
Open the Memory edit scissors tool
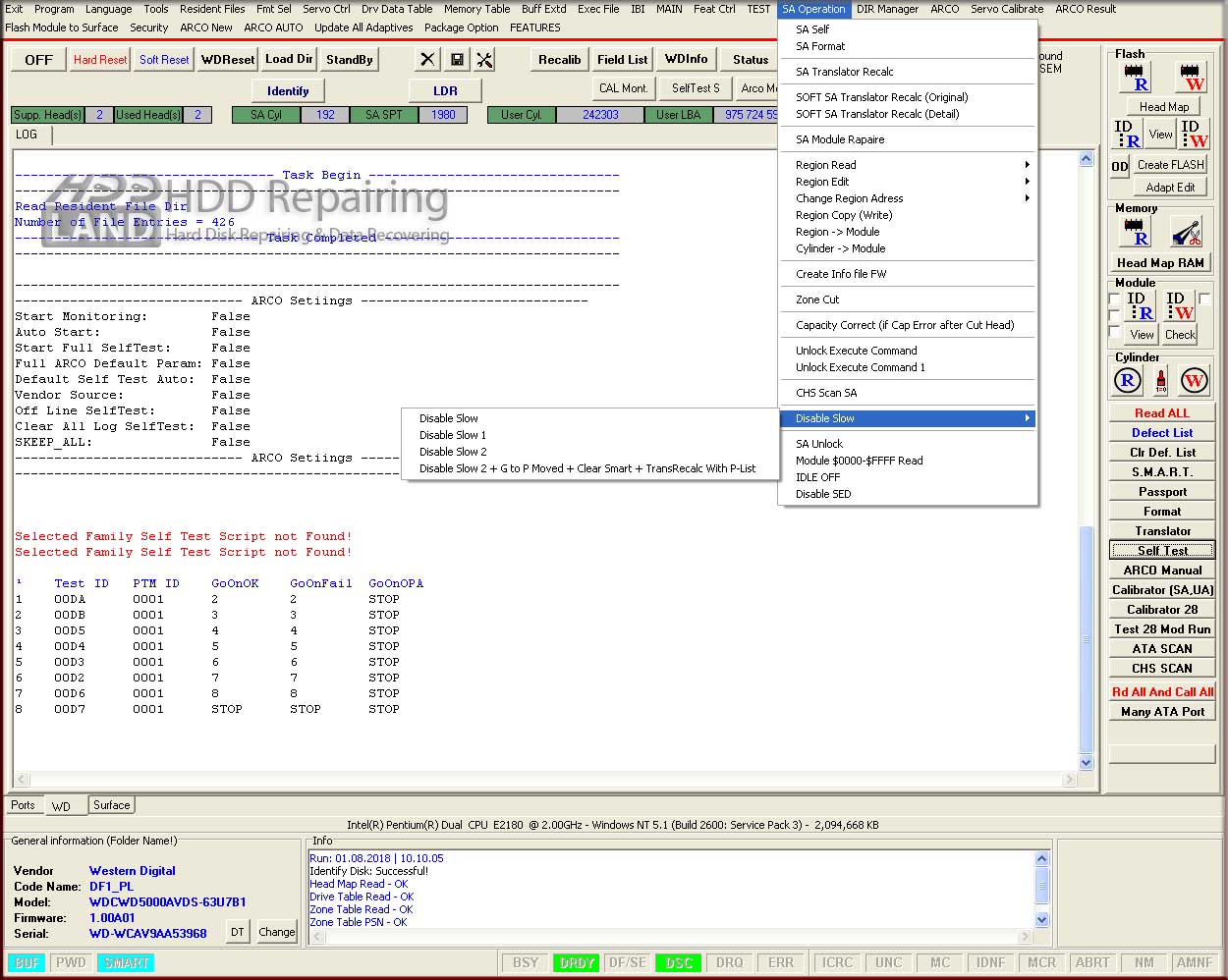(1187, 232)
